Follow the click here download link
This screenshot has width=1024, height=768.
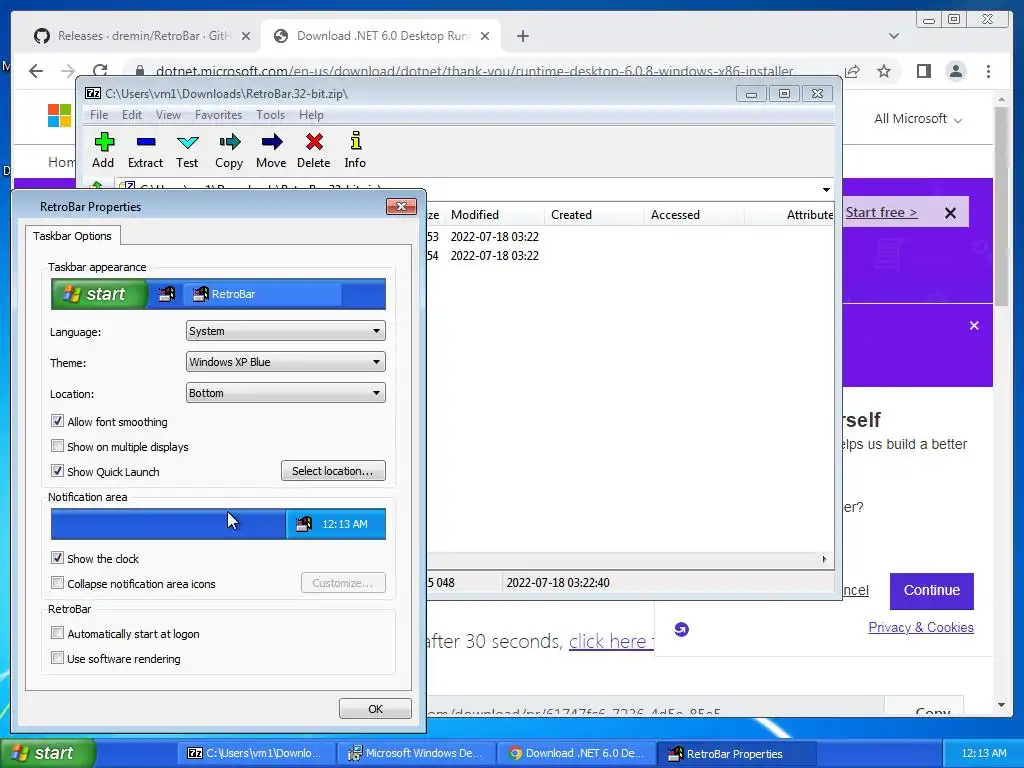pyautogui.click(x=611, y=641)
